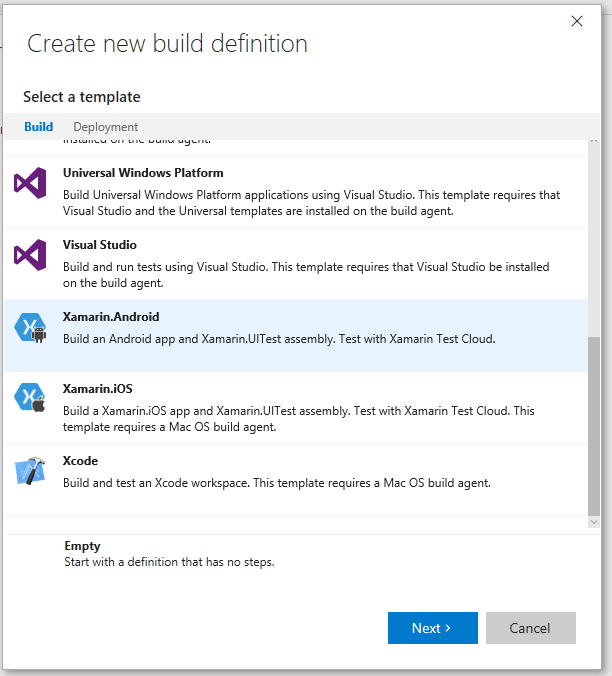The height and width of the screenshot is (676, 612).
Task: Click the Xcode hammer icon
Action: coord(30,471)
